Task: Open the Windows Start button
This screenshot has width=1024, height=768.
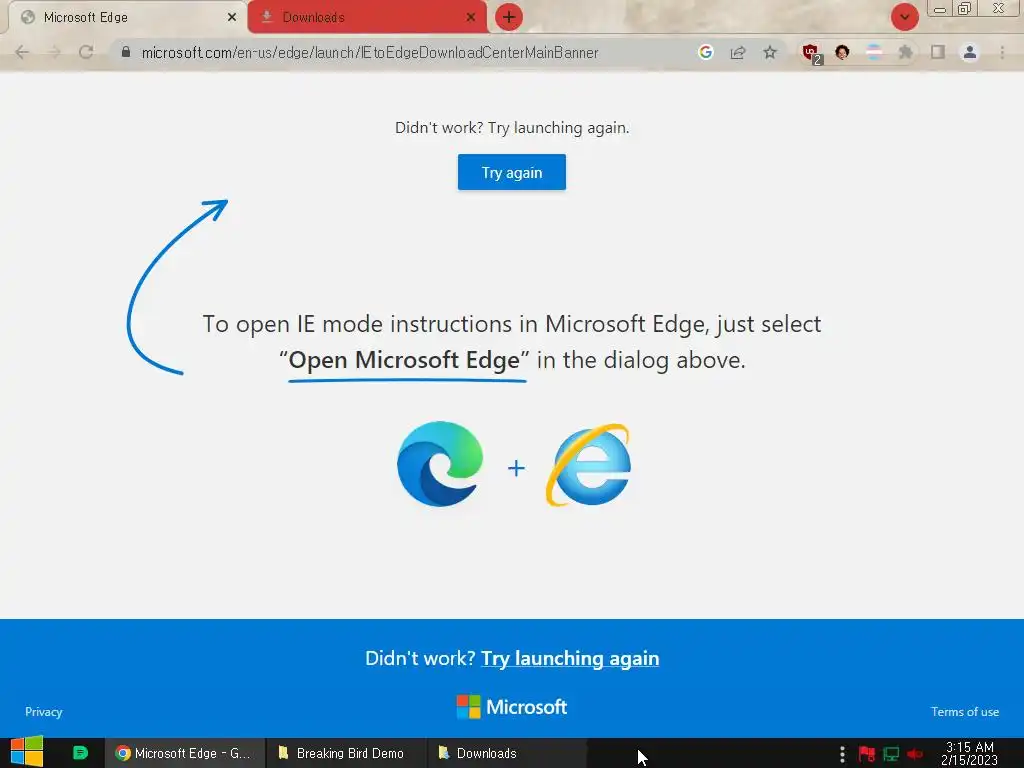Action: pyautogui.click(x=27, y=752)
